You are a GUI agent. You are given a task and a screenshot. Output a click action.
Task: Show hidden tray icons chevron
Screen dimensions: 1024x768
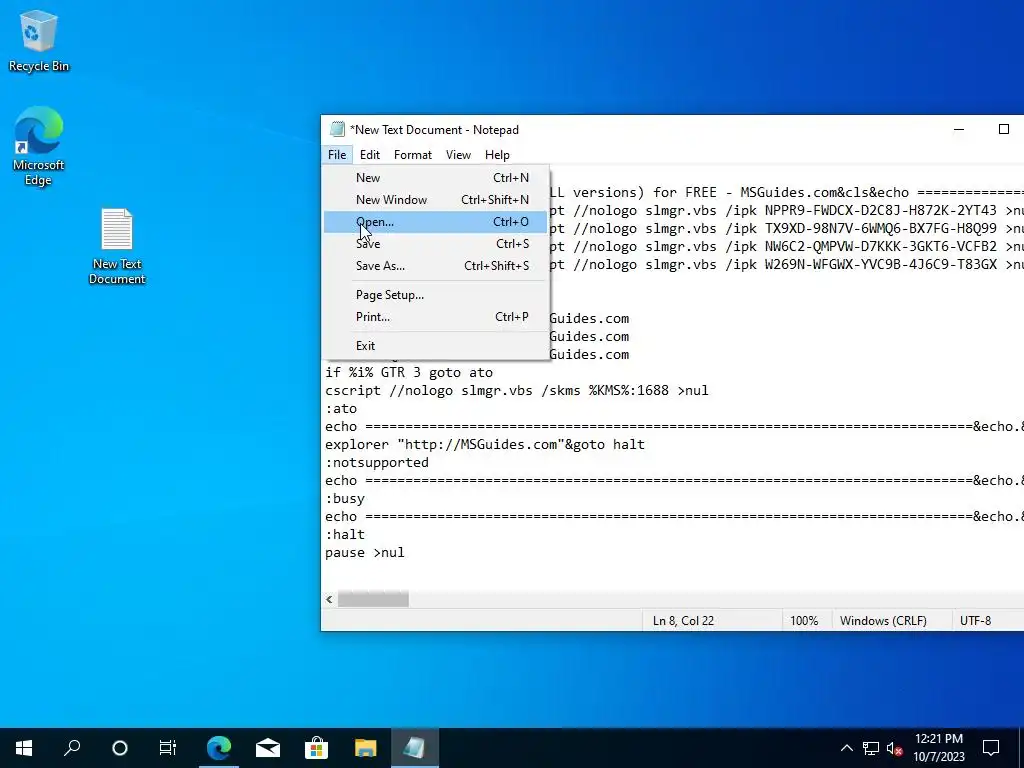tap(846, 748)
